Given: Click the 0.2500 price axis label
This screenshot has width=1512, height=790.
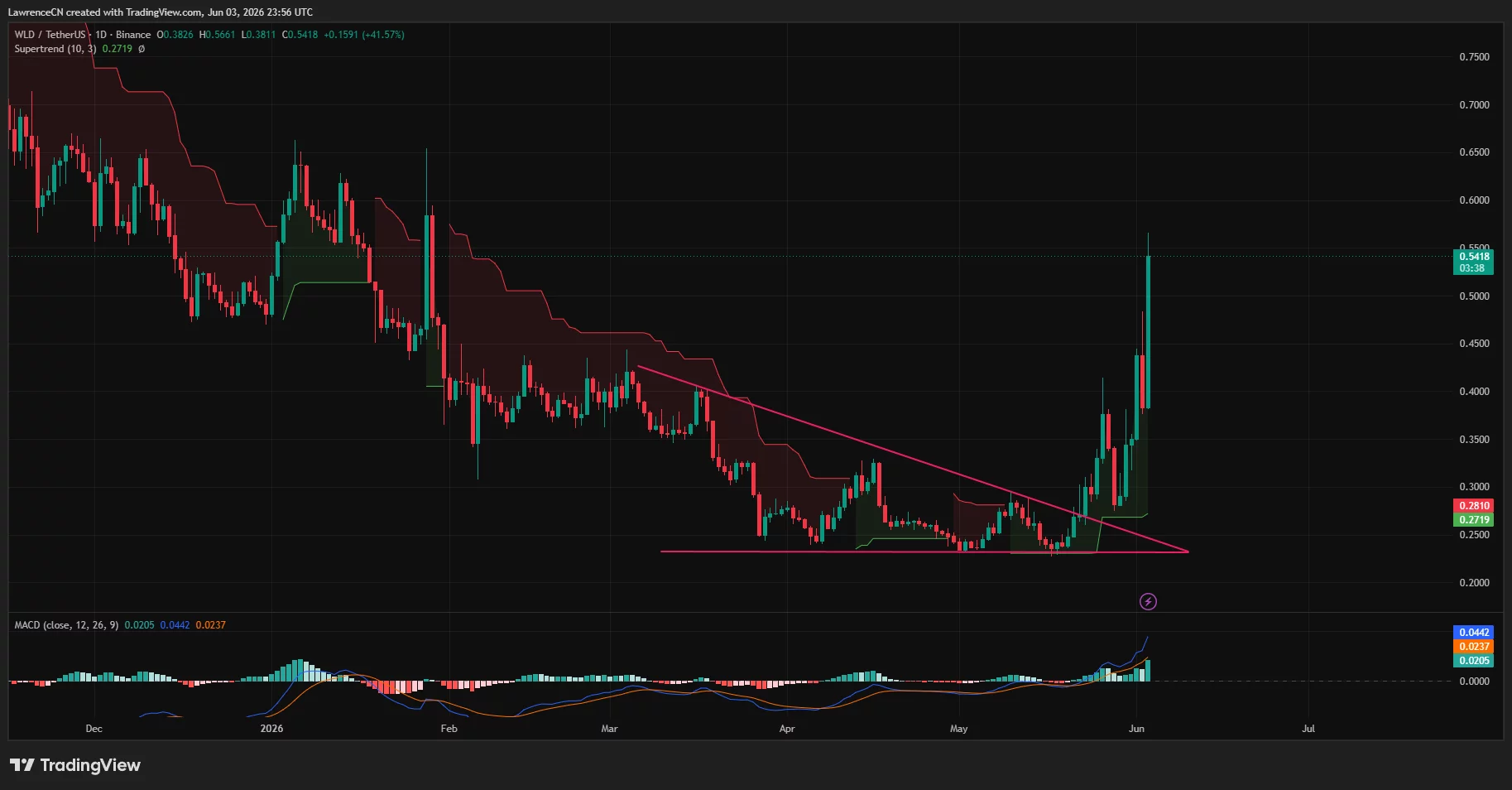Looking at the screenshot, I should pos(1474,535).
